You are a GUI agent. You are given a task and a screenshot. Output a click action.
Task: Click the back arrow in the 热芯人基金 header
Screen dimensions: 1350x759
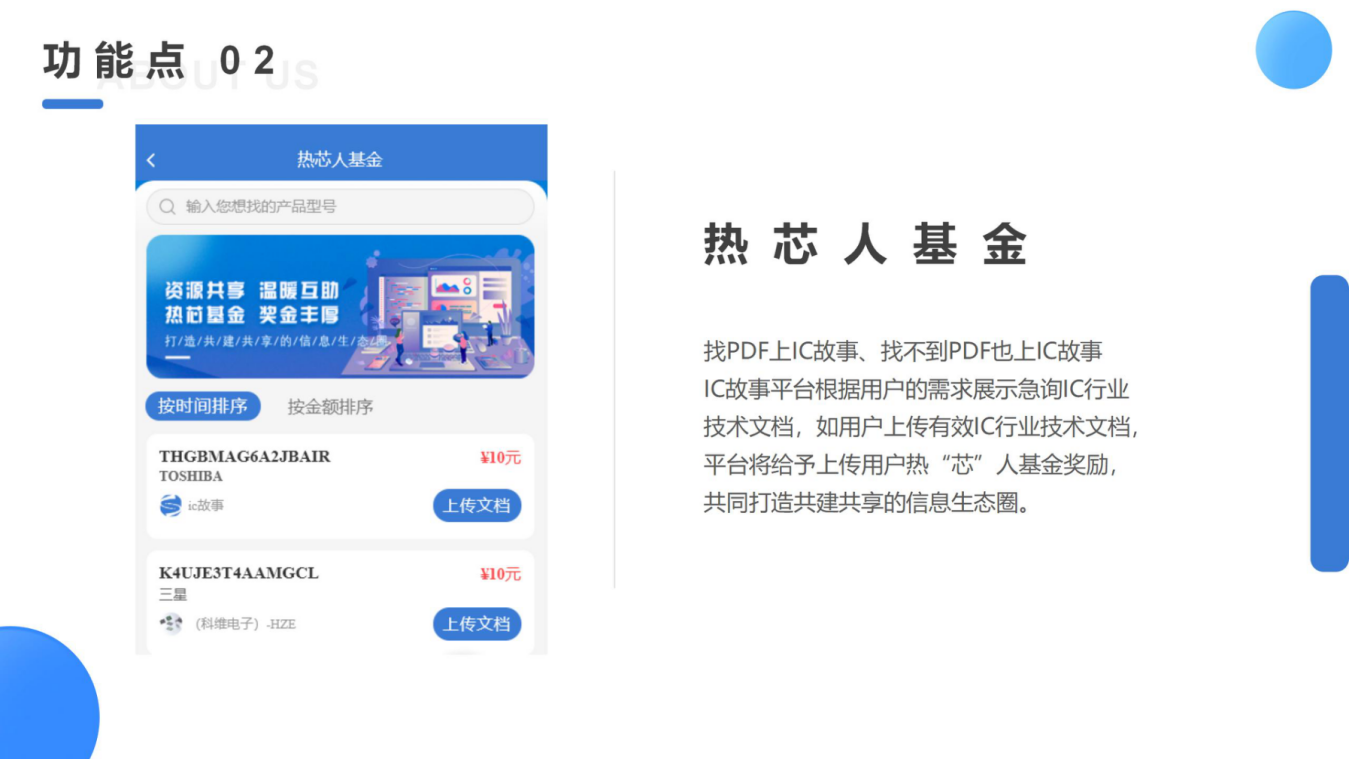click(151, 160)
